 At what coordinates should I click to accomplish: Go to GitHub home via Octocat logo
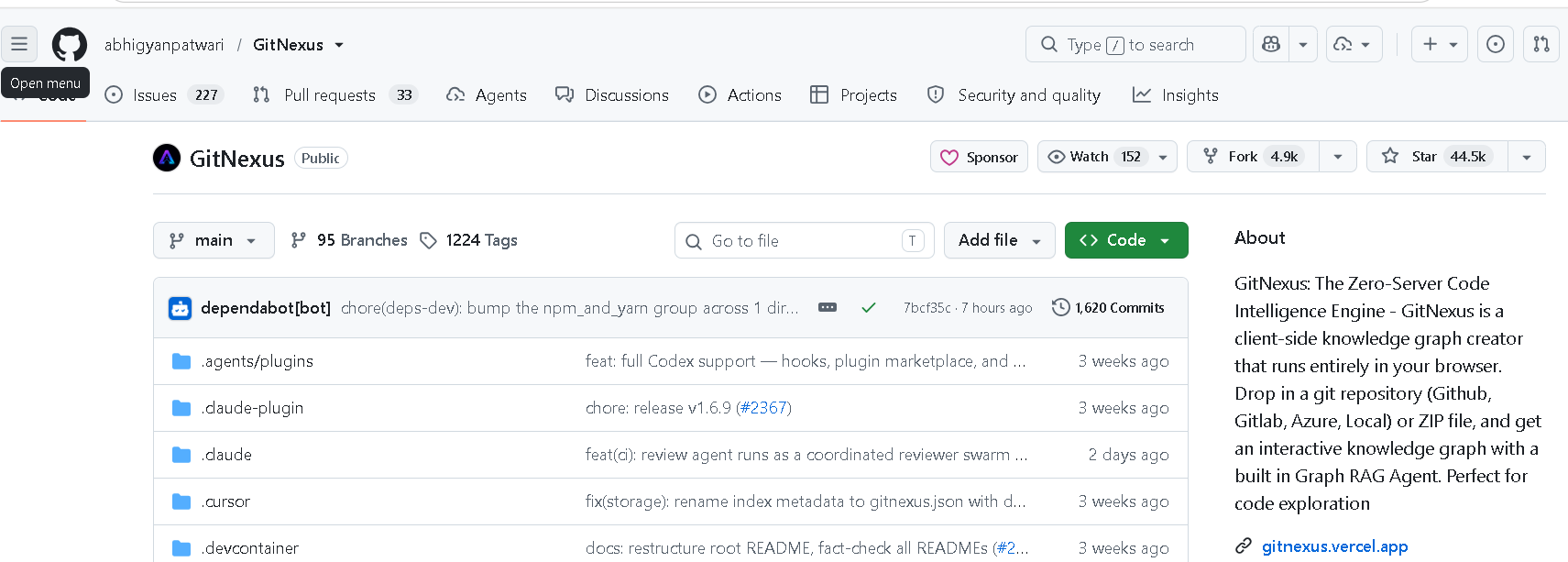70,44
